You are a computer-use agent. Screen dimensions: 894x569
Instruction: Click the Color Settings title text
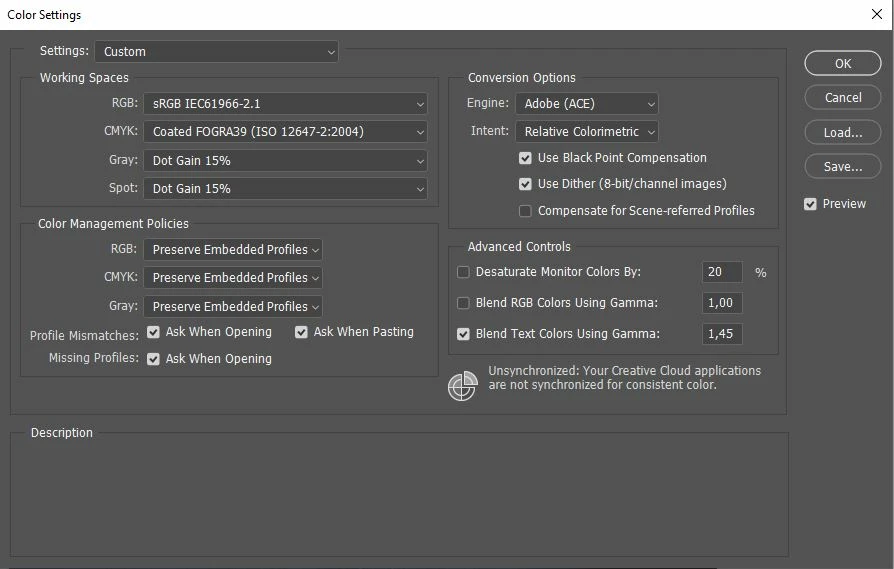44,15
